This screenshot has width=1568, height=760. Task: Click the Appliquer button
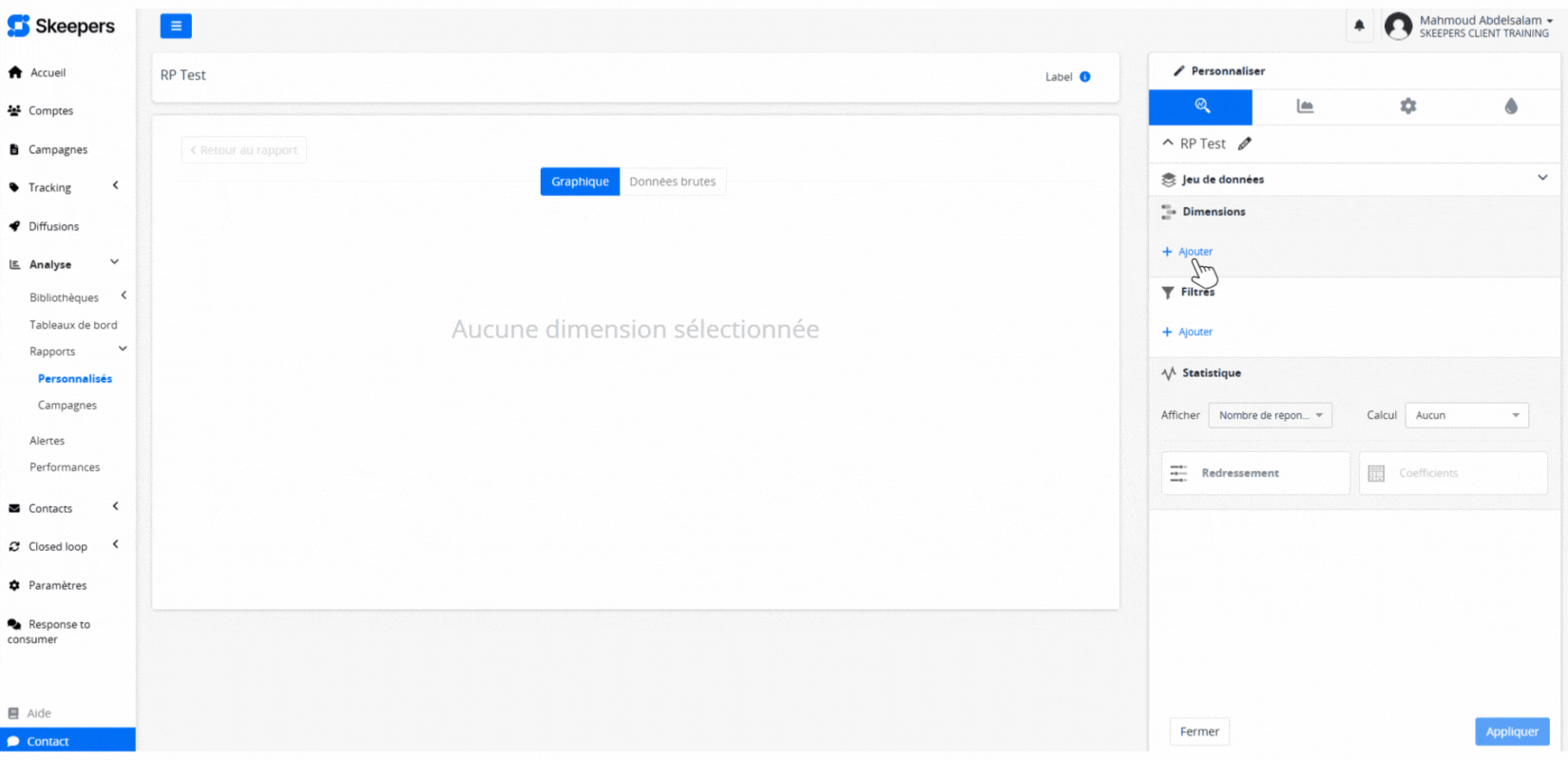click(x=1511, y=731)
